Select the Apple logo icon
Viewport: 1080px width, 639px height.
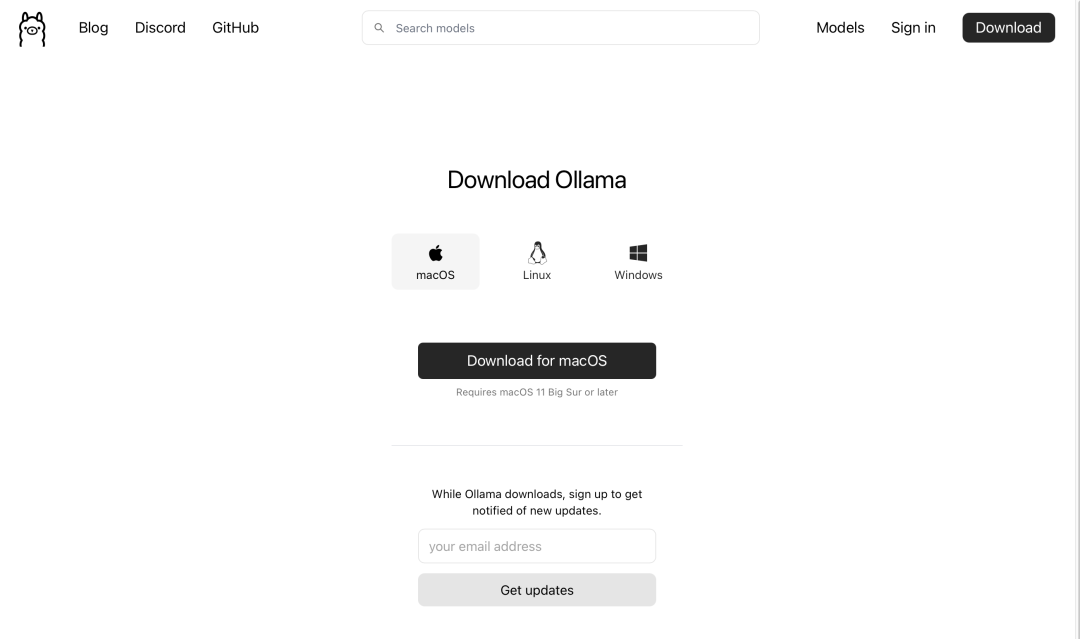click(435, 253)
